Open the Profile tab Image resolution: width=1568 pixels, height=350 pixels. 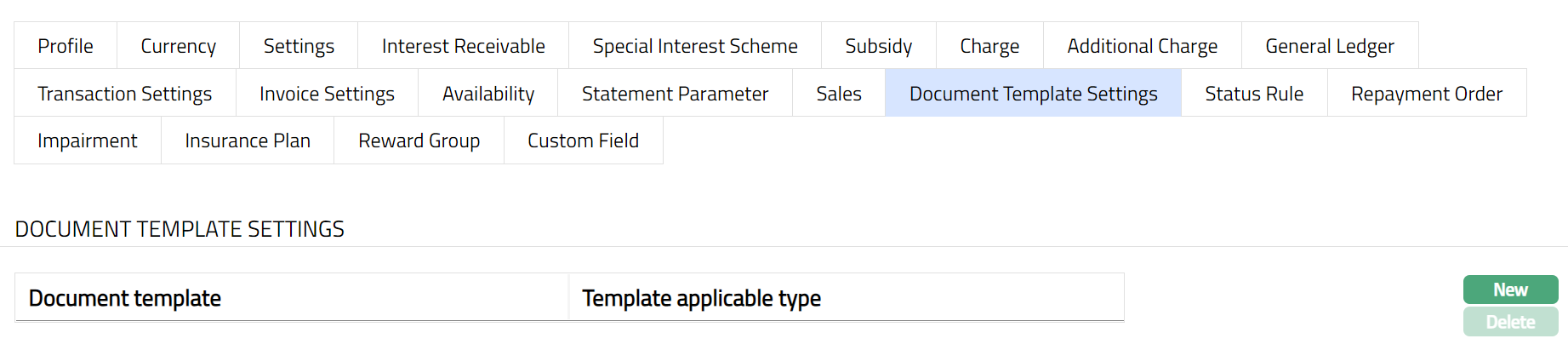click(x=66, y=46)
